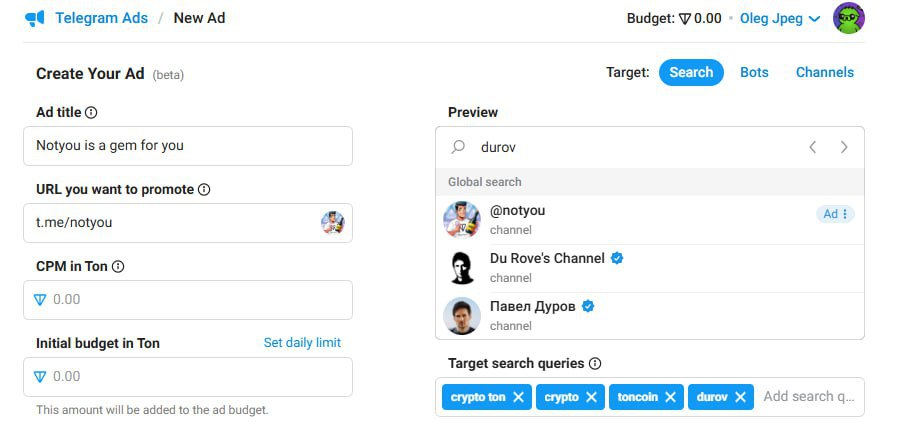The width and height of the screenshot is (897, 422).
Task: Focus the Initial budget in Ton input
Action: click(x=188, y=377)
